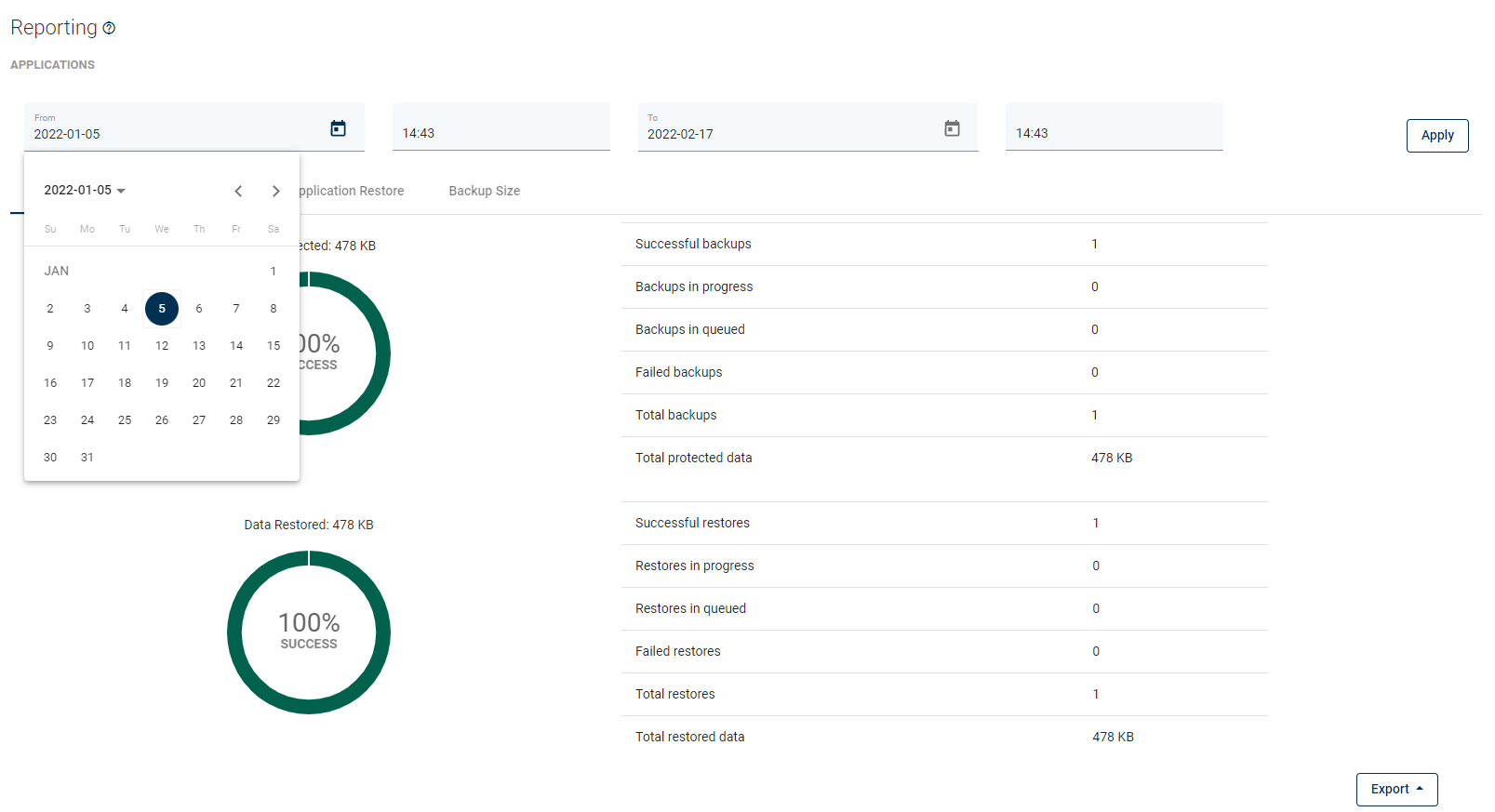Open the To date calendar icon
This screenshot has height=812, width=1495.
tap(952, 128)
